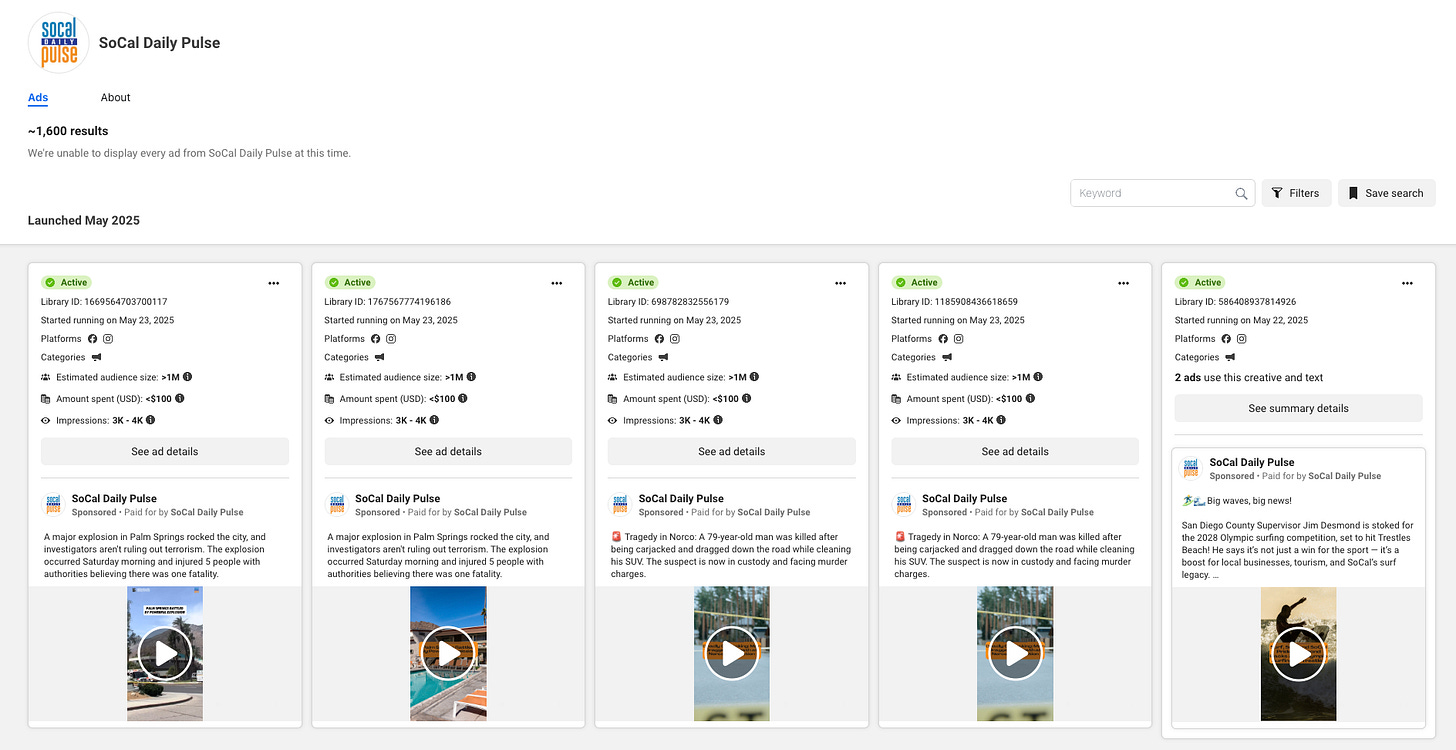Open more options for ad 586408937814926
Image resolution: width=1456 pixels, height=750 pixels.
1408,283
